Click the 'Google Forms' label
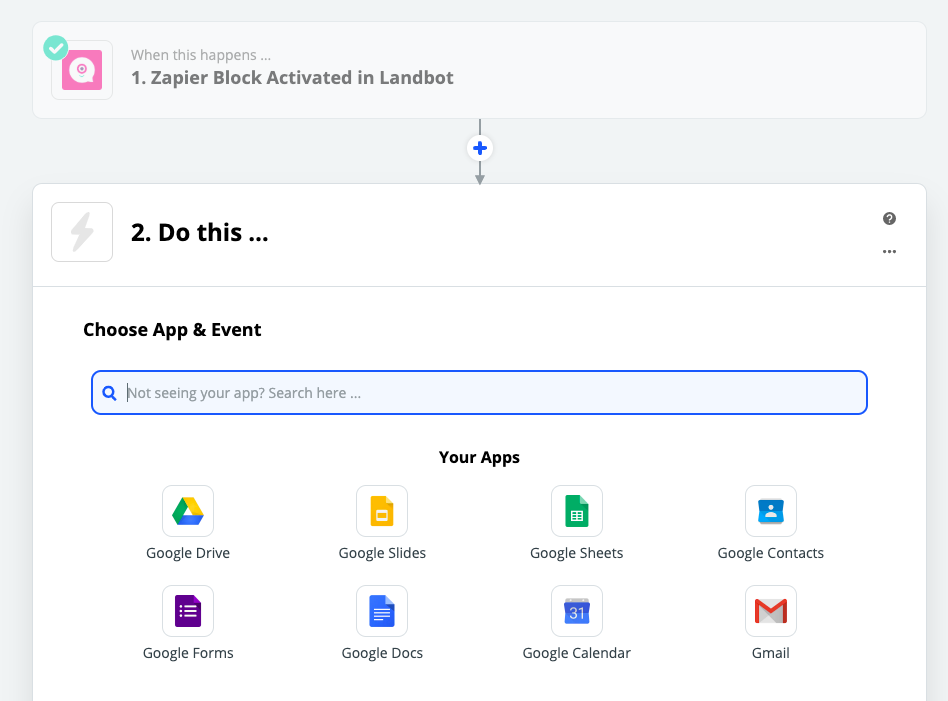The width and height of the screenshot is (948, 701). coord(188,653)
